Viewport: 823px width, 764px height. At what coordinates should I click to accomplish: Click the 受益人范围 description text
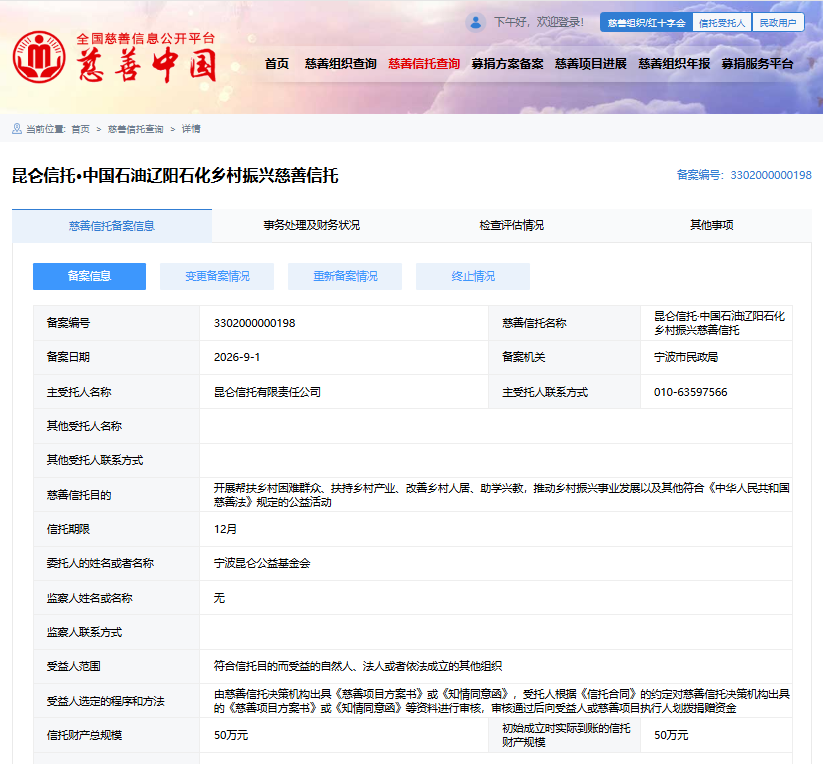click(357, 666)
